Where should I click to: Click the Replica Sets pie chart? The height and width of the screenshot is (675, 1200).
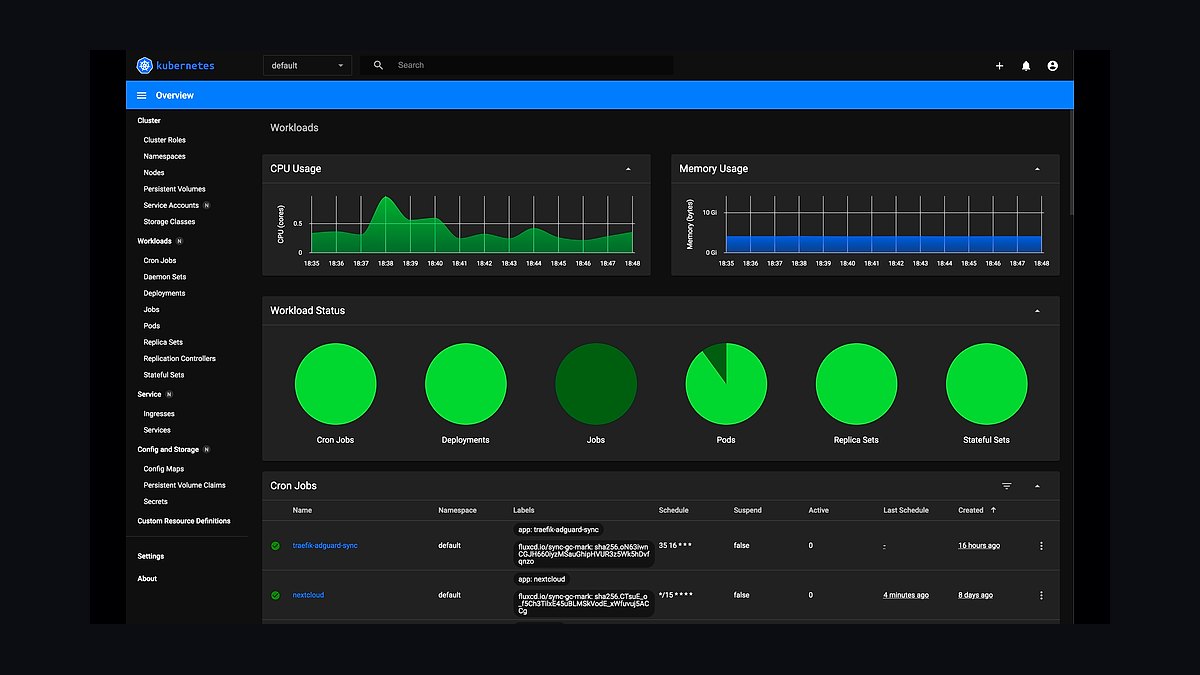tap(856, 385)
